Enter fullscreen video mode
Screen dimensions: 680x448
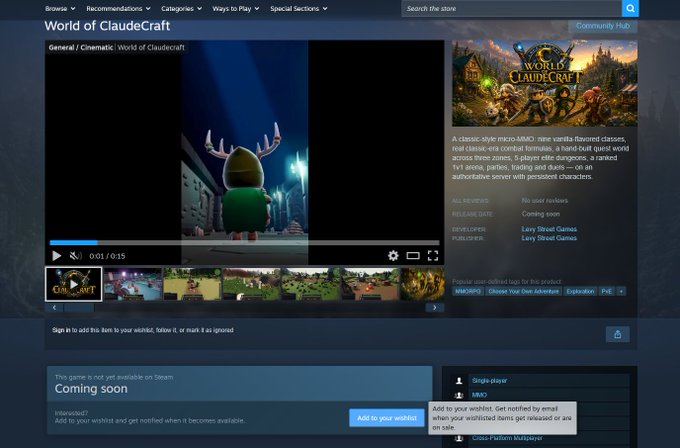coord(433,256)
